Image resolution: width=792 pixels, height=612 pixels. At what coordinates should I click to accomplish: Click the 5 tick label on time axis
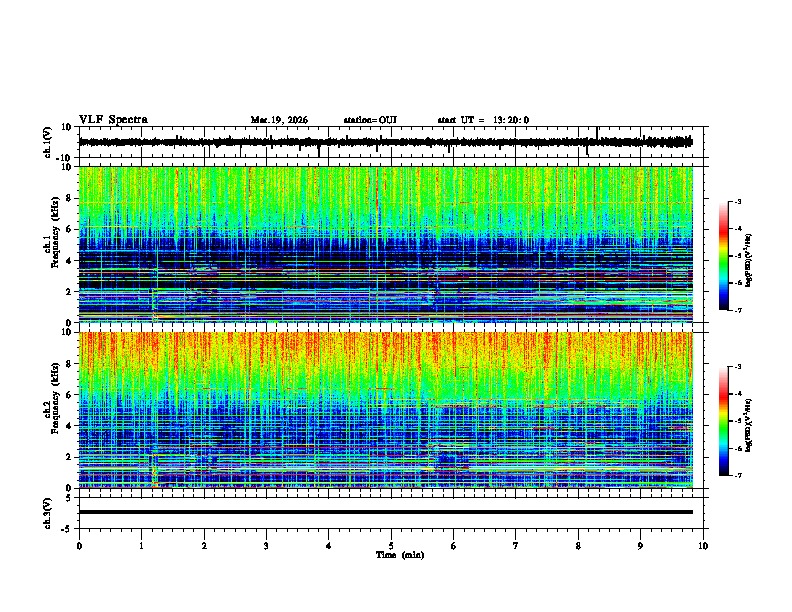[391, 546]
